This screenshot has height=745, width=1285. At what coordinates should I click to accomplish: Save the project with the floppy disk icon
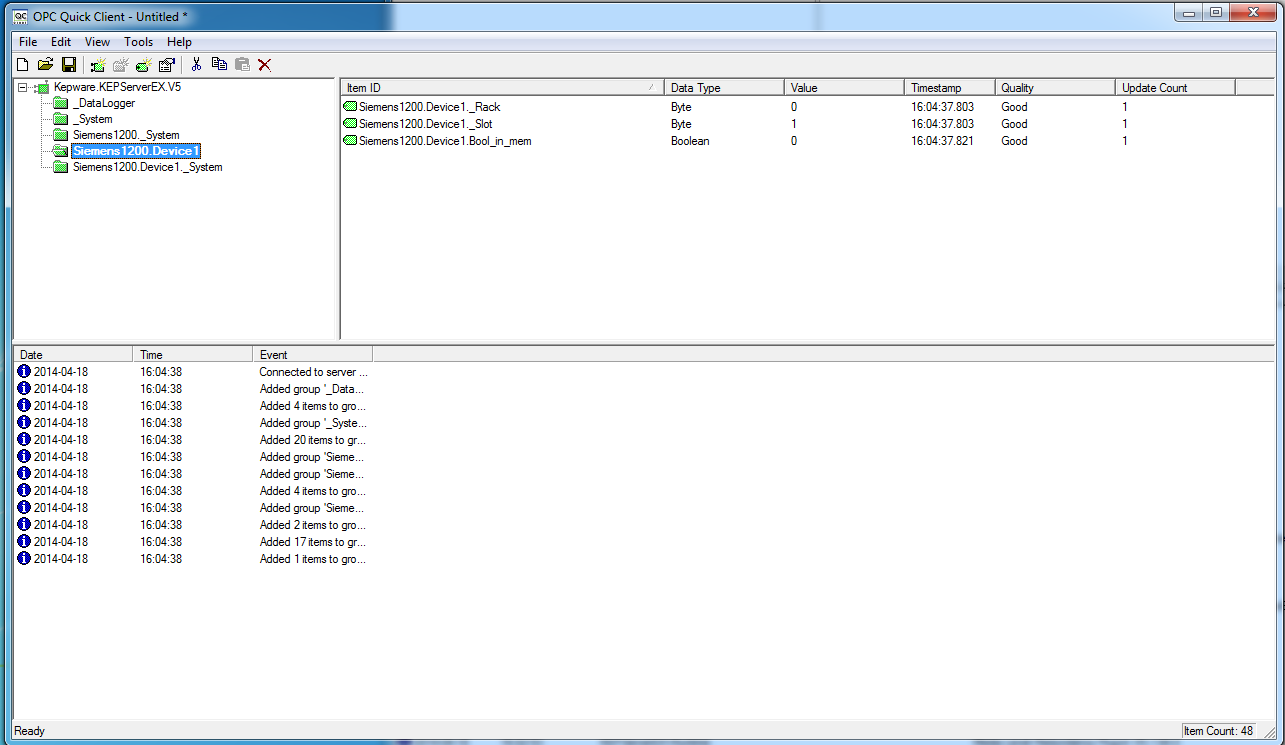pyautogui.click(x=69, y=65)
